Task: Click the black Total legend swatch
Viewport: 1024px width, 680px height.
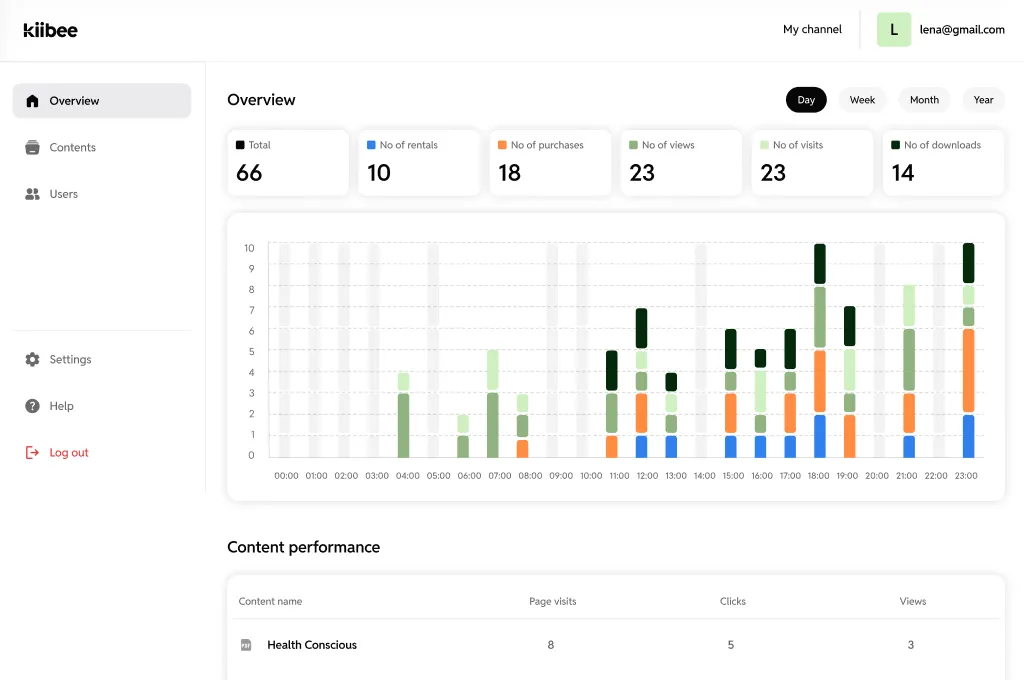Action: click(240, 145)
